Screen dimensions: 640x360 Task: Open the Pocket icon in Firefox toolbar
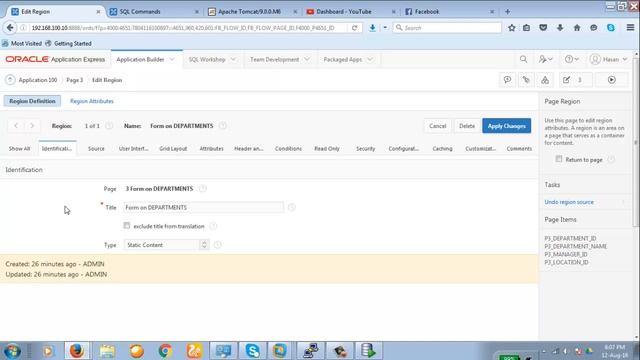[543, 28]
